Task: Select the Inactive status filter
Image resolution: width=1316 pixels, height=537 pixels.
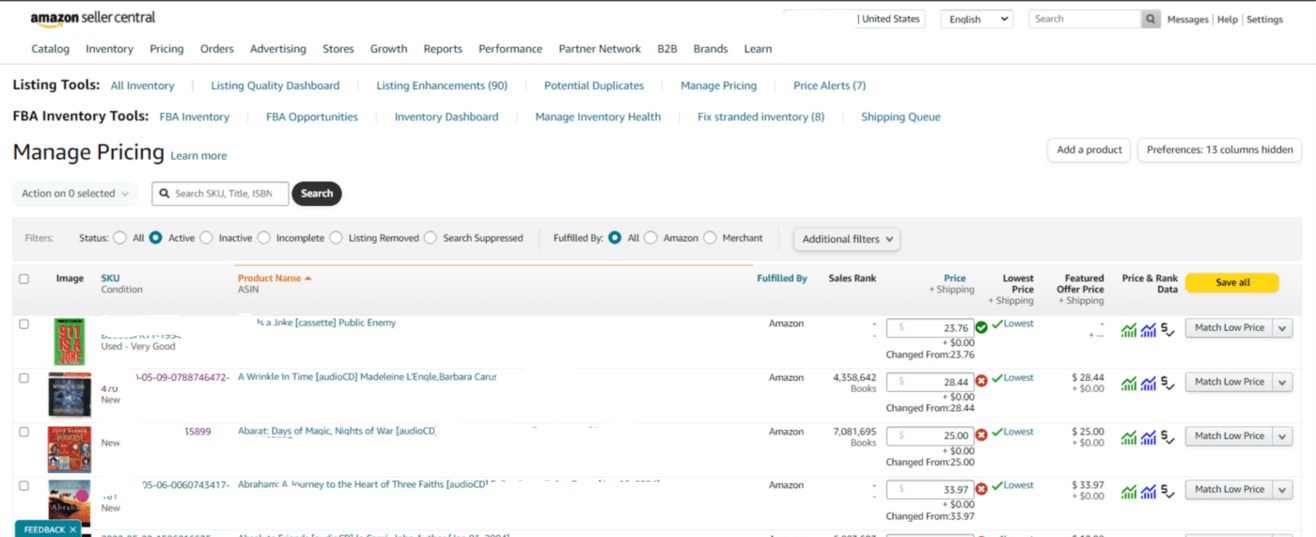Action: [x=206, y=238]
